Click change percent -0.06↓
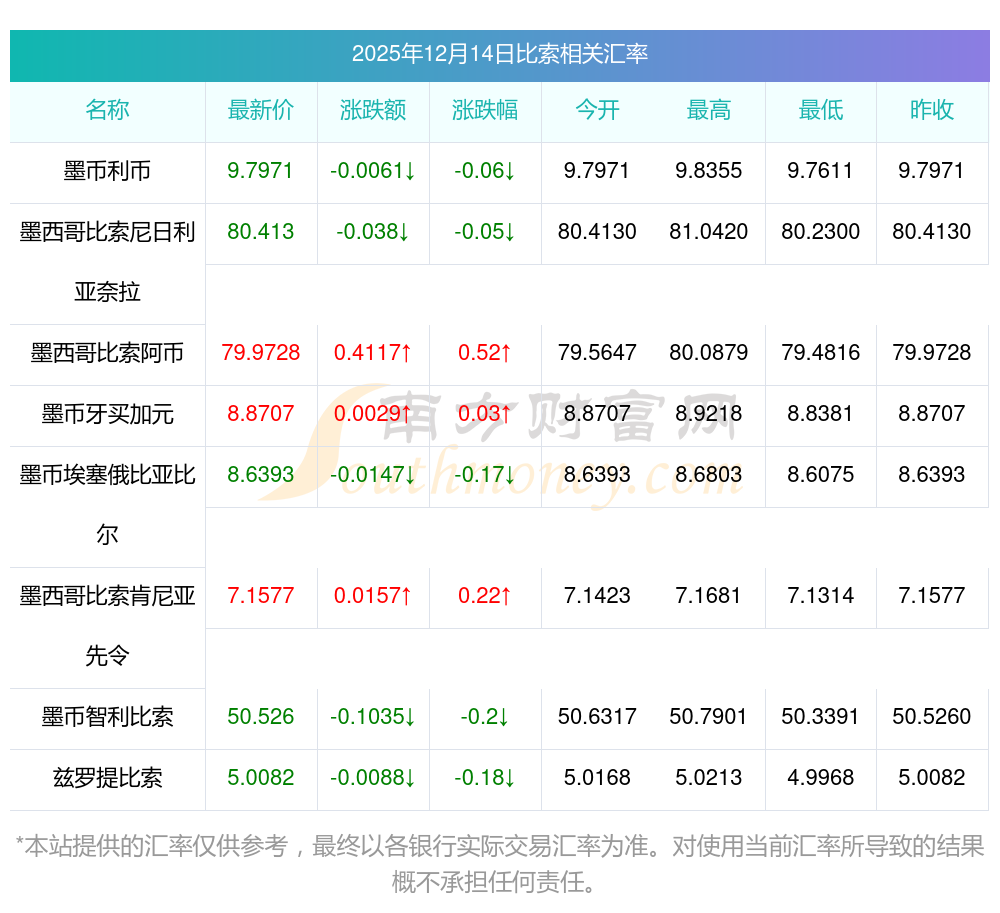Image resolution: width=1000 pixels, height=913 pixels. point(485,171)
